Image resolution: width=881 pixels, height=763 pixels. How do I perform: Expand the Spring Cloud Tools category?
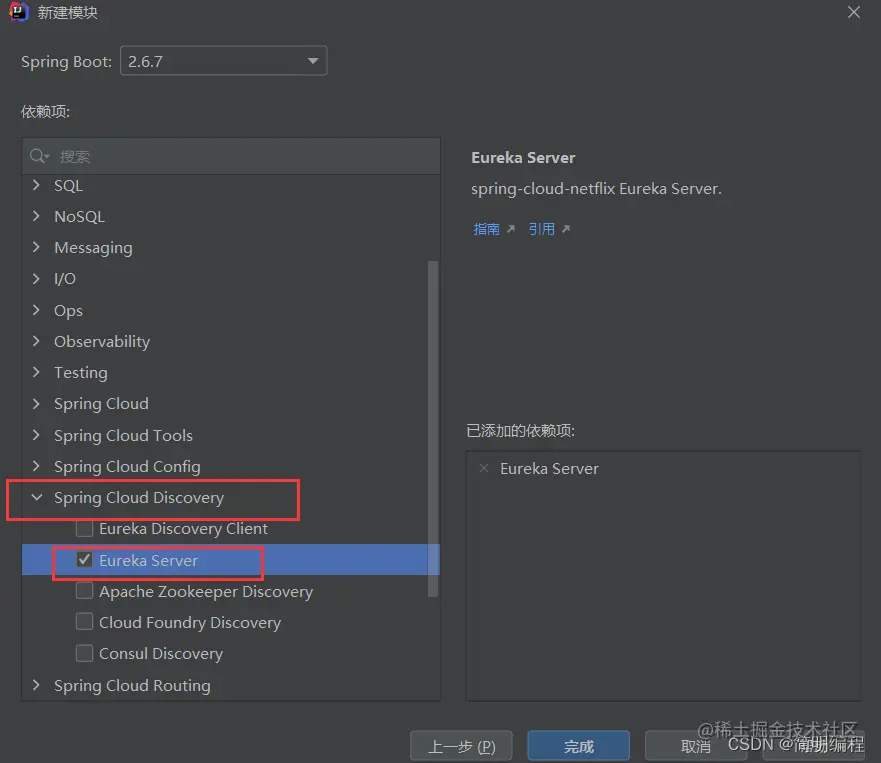[x=37, y=435]
